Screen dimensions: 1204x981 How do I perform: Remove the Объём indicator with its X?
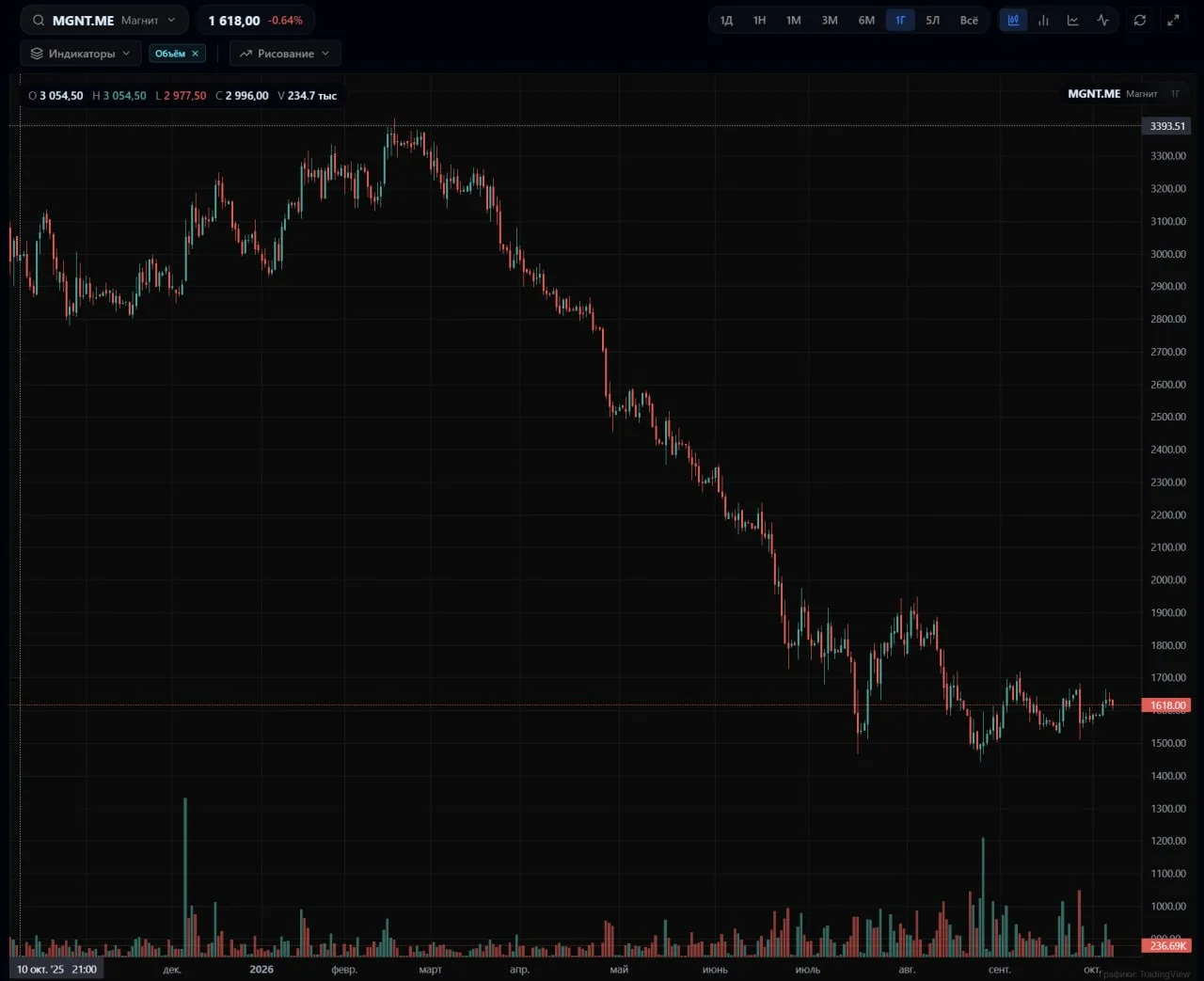[x=195, y=54]
